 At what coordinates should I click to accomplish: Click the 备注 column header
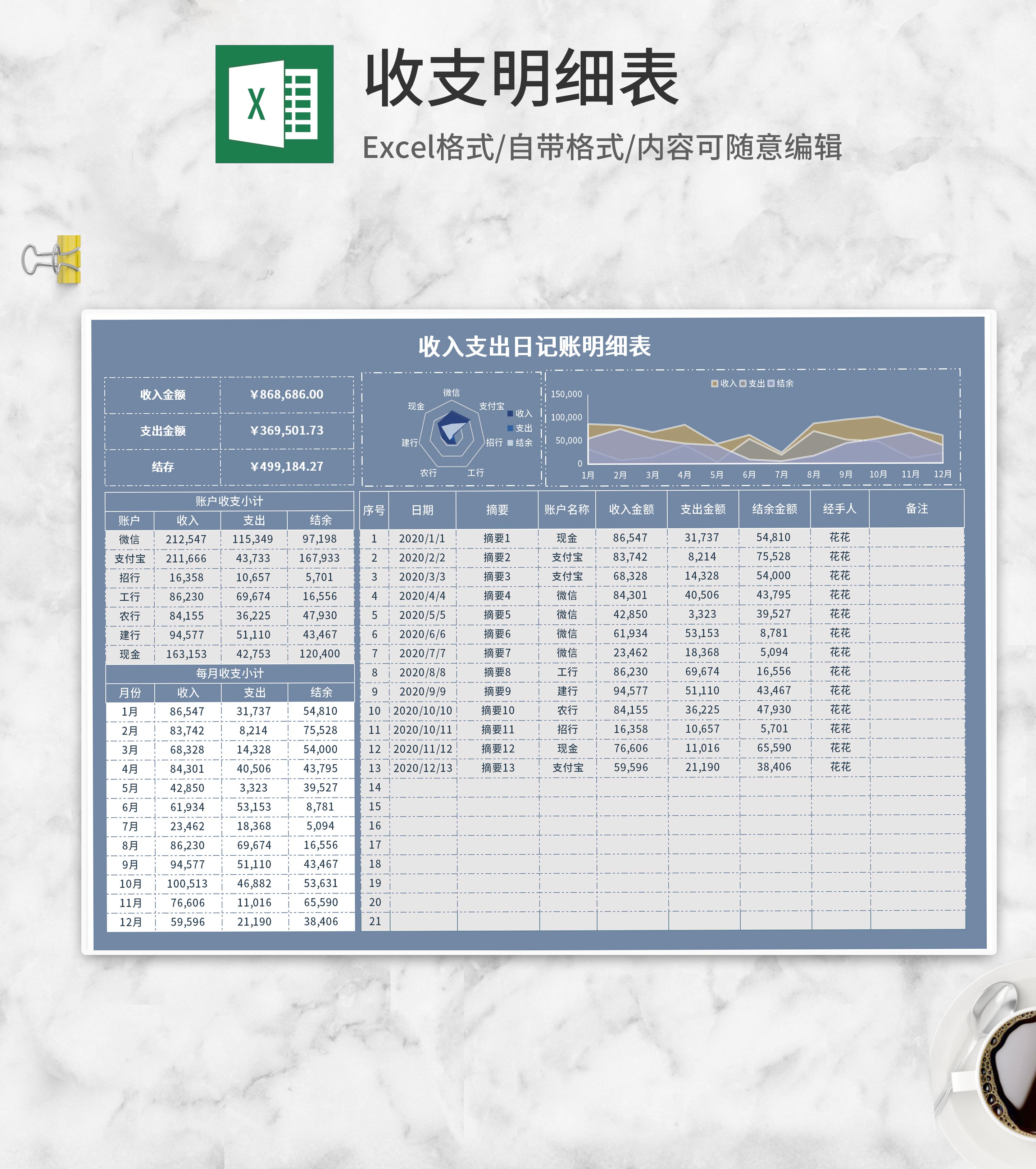coord(917,509)
